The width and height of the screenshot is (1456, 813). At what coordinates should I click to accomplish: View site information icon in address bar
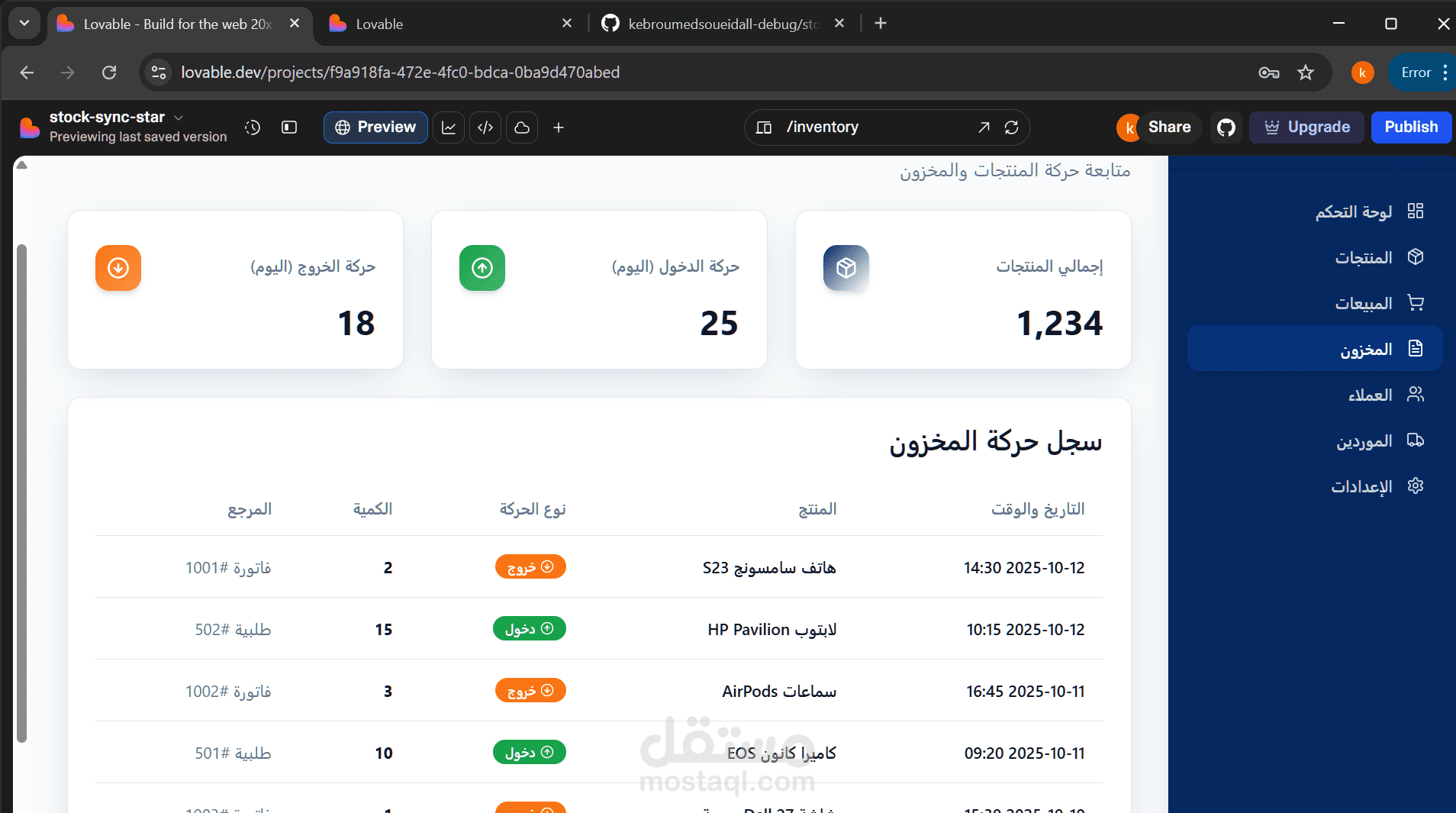pos(159,73)
